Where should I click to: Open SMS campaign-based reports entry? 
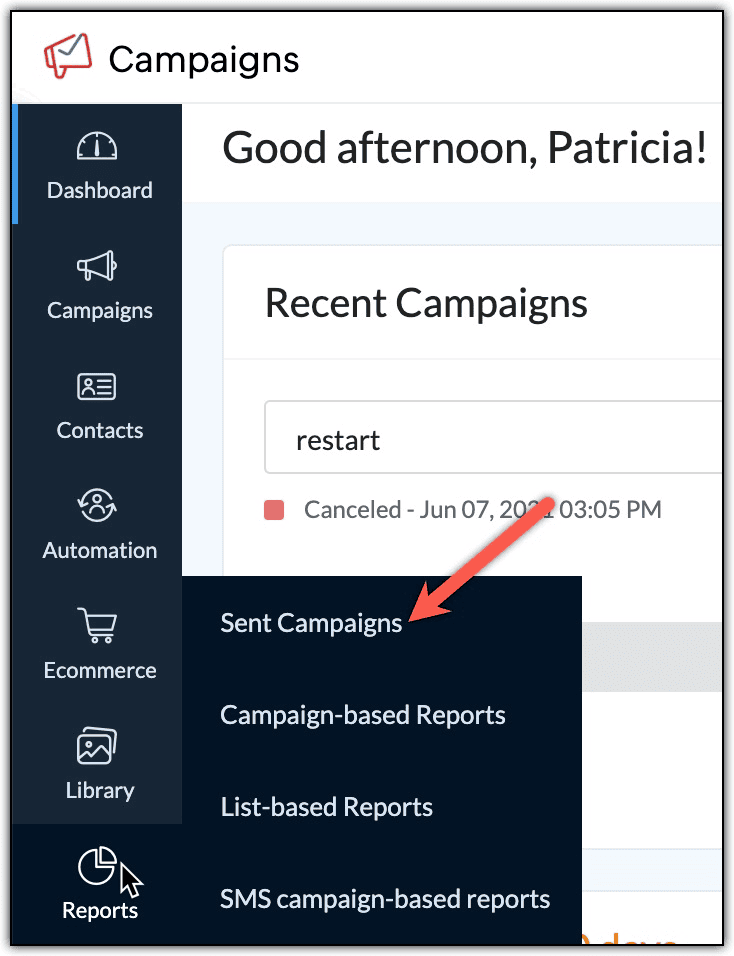pos(385,899)
